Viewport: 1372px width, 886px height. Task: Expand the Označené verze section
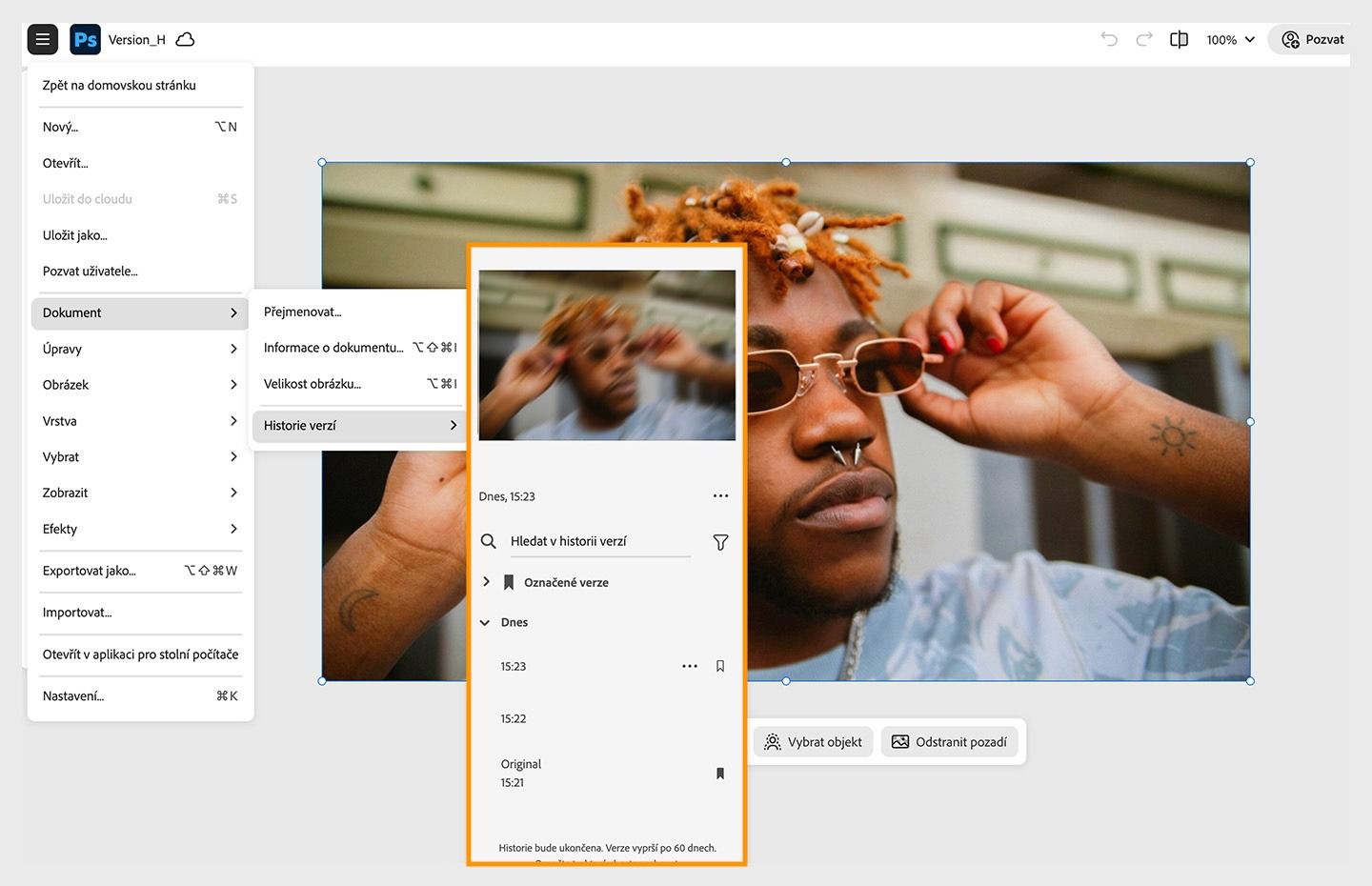pos(486,582)
